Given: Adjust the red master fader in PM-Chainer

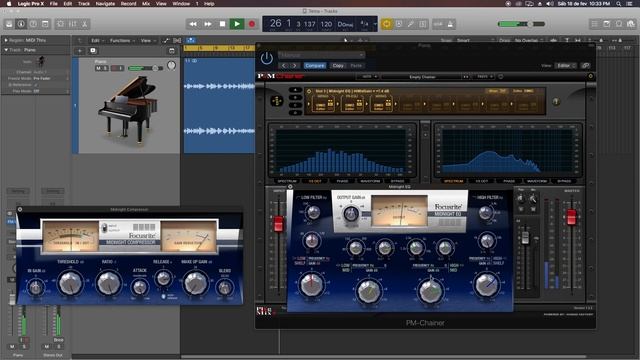Looking at the screenshot, I should pyautogui.click(x=571, y=217).
